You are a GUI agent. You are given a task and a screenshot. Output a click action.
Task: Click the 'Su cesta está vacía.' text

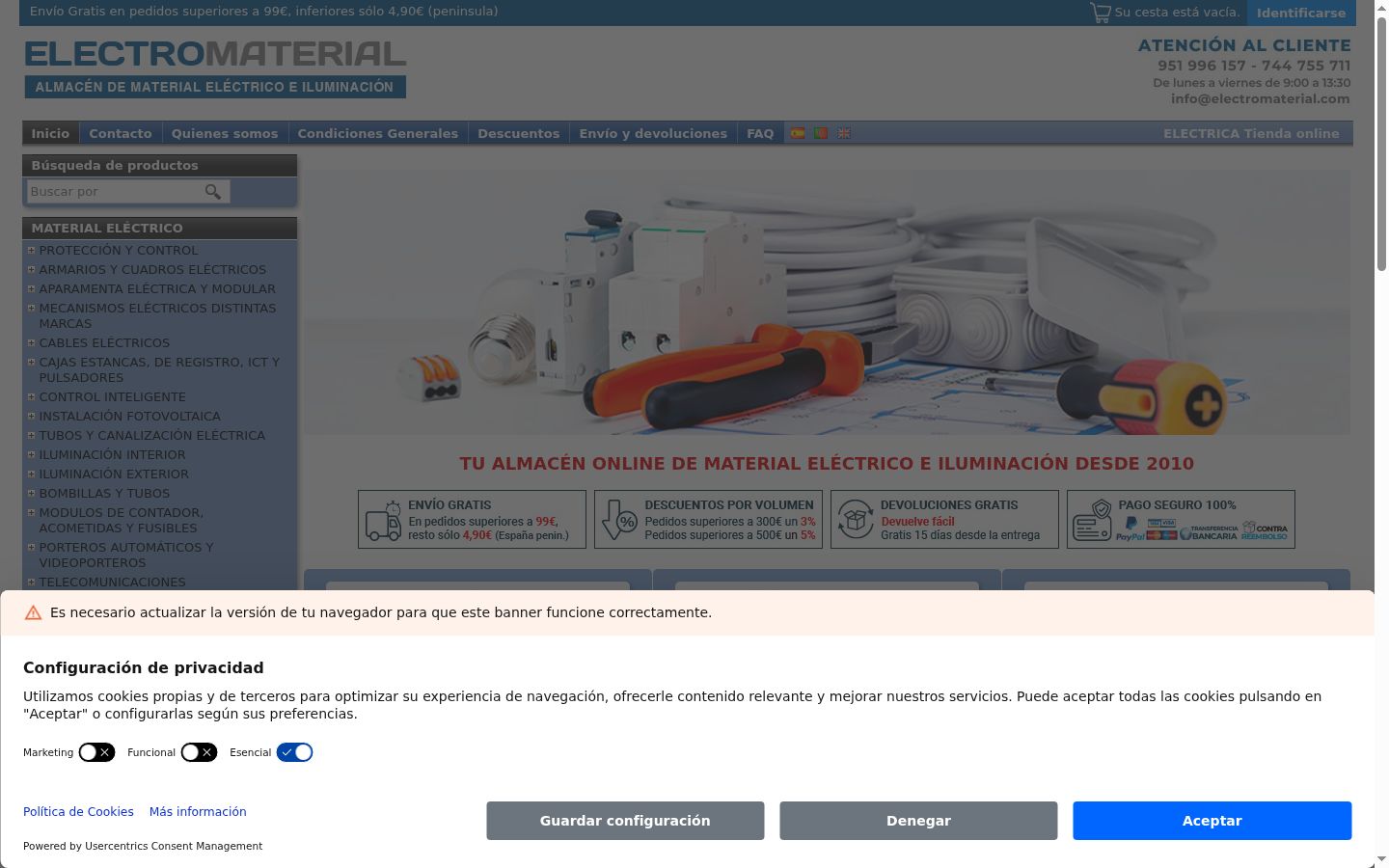tap(1177, 13)
